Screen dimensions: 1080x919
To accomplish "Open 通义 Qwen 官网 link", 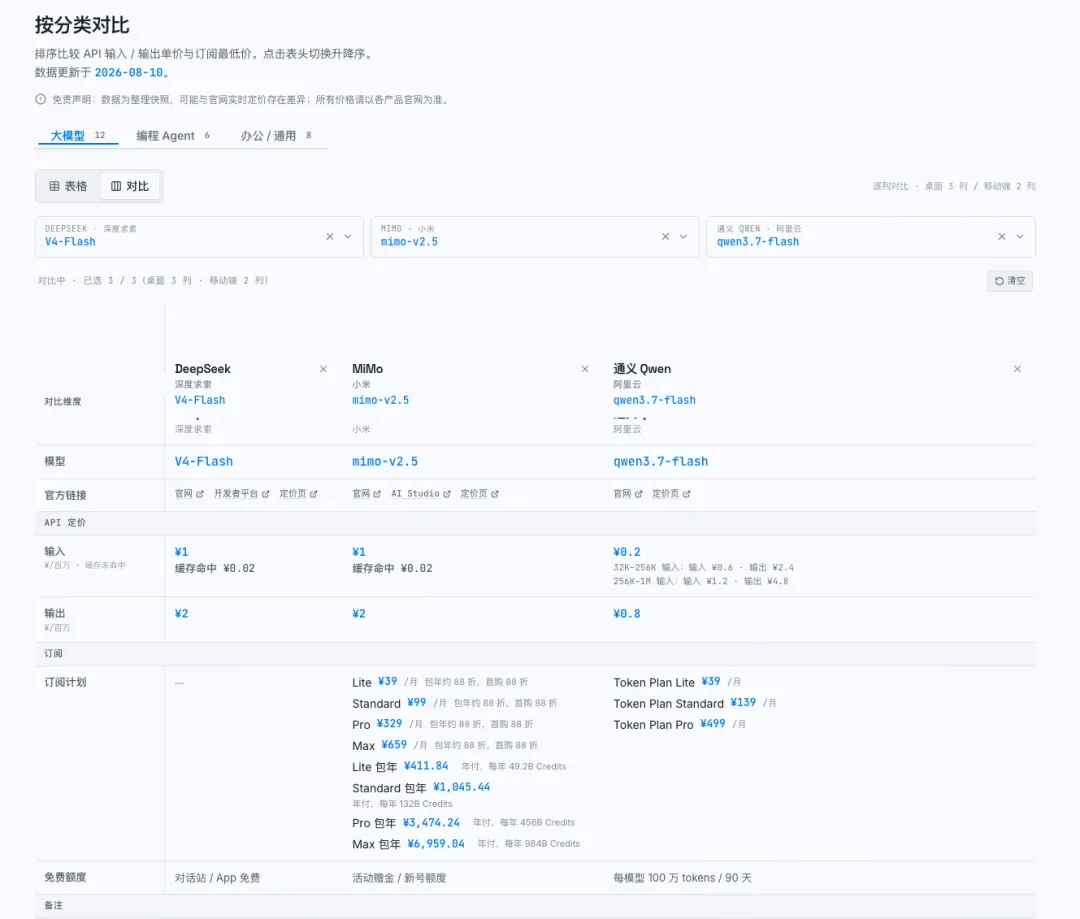I will click(x=627, y=494).
